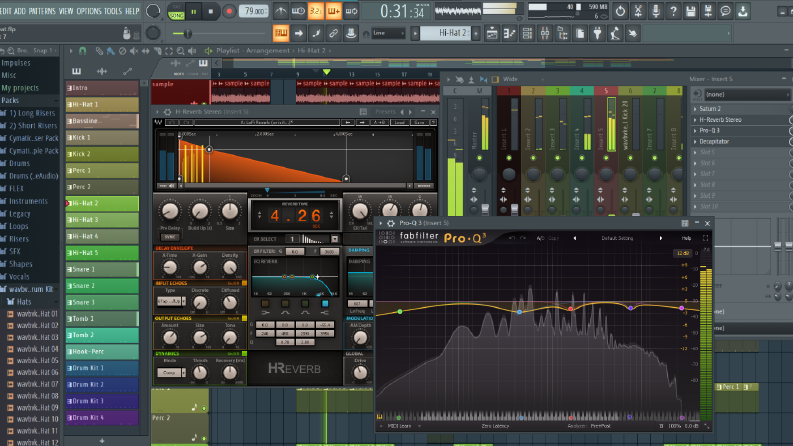793x446 pixels.
Task: Open the H-Reverb Presets menu
Action: pyautogui.click(x=385, y=112)
